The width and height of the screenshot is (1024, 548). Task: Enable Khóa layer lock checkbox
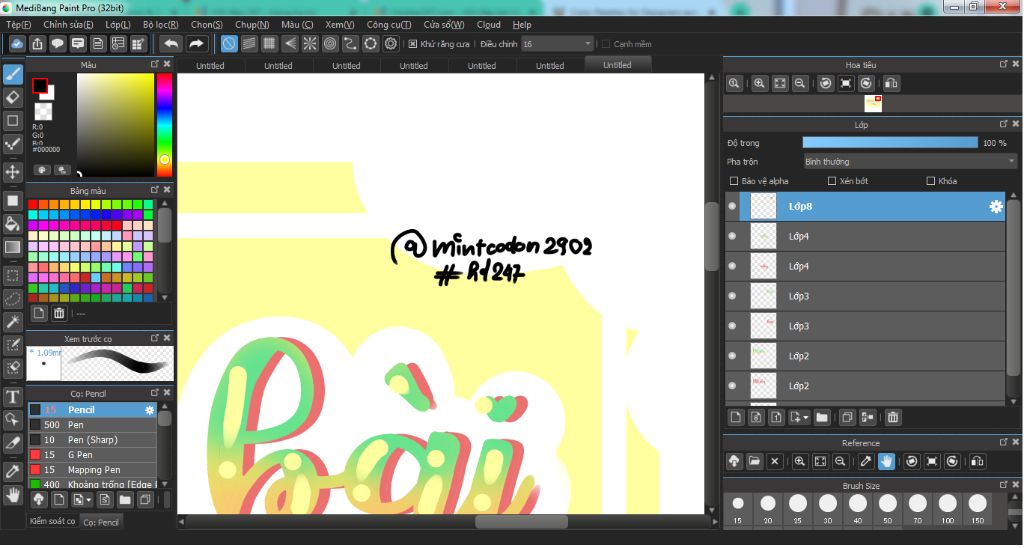931,181
